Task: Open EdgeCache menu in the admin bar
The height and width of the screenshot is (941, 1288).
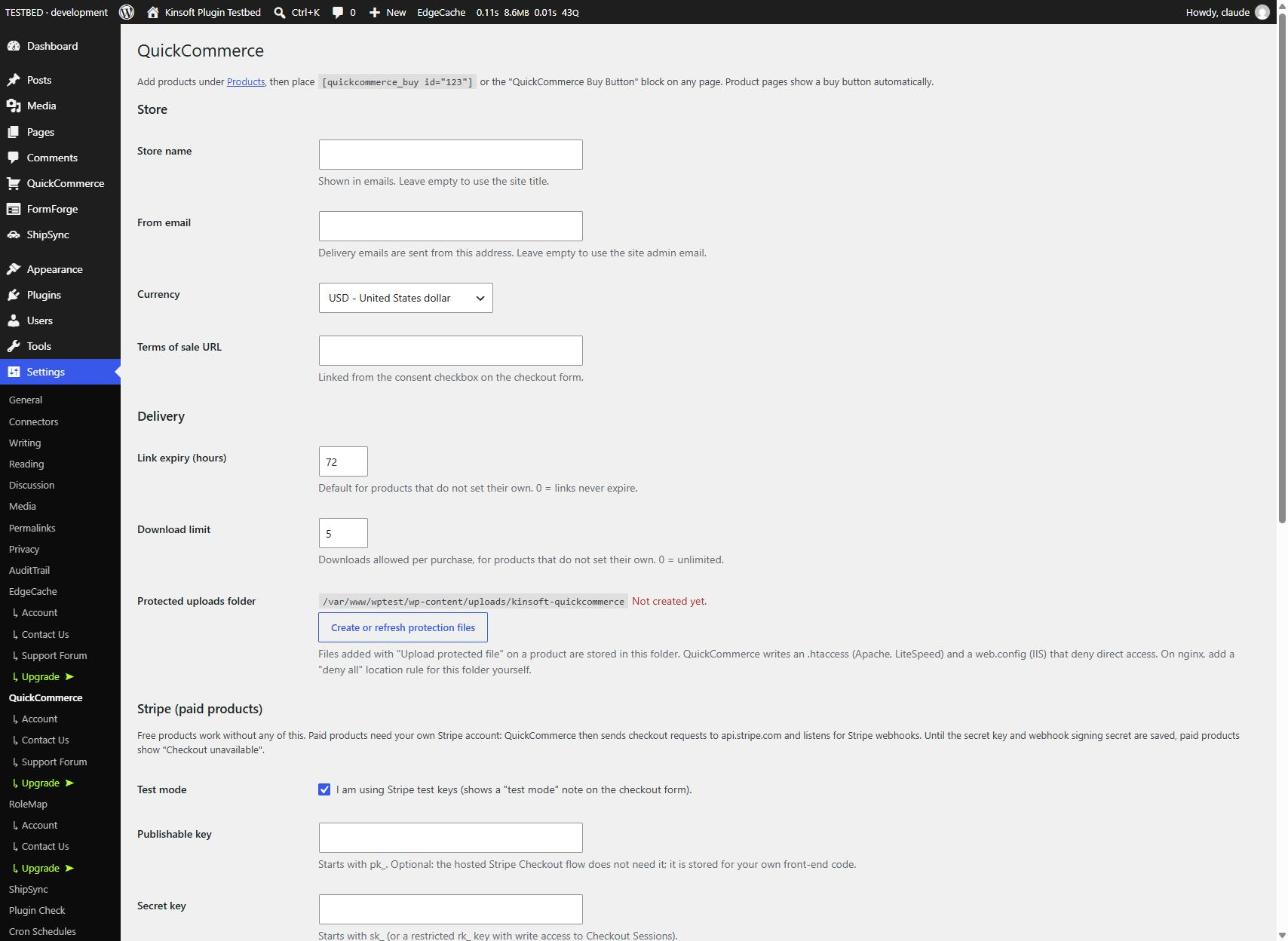Action: tap(441, 12)
